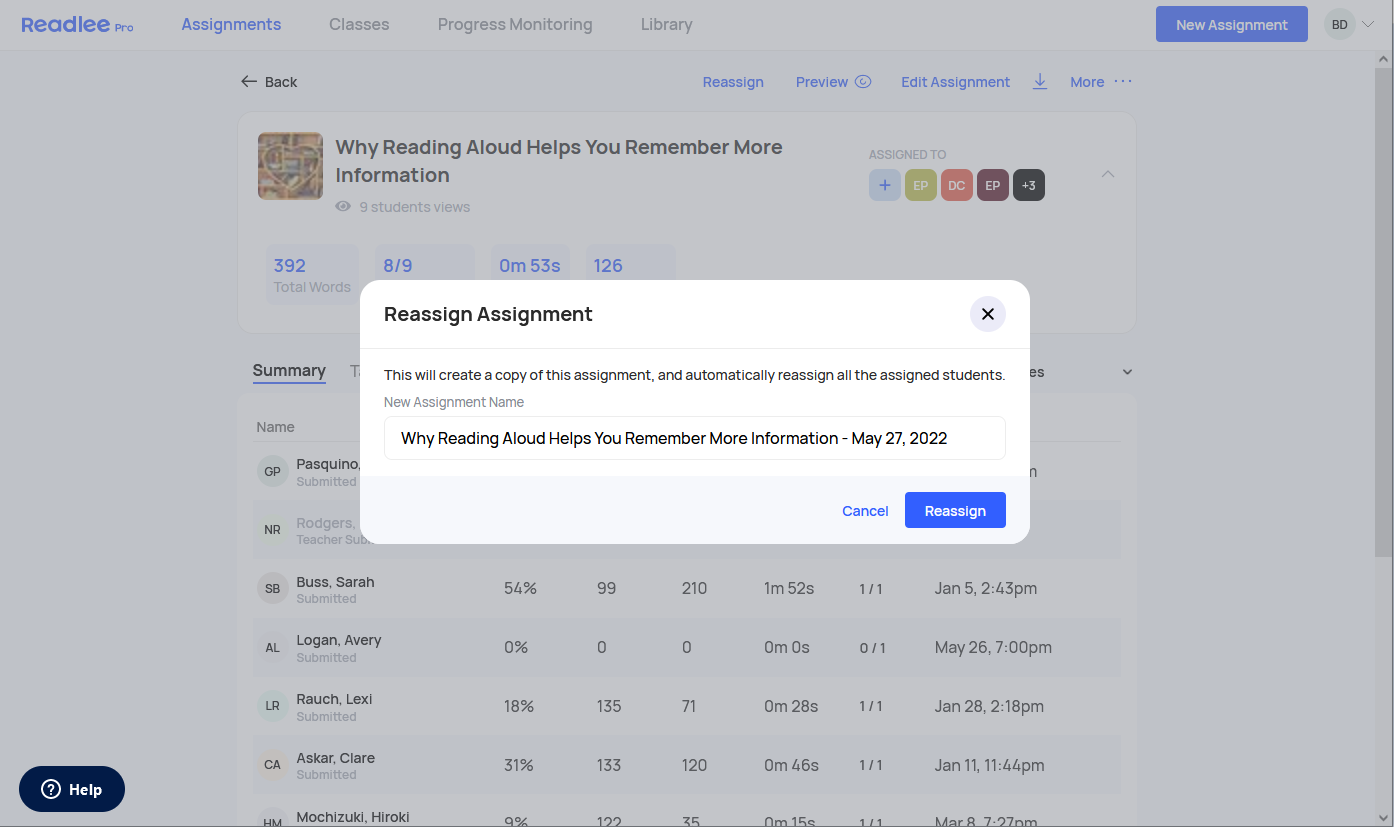
Task: Click the LR avatar for Lexi Rauch
Action: (x=273, y=706)
